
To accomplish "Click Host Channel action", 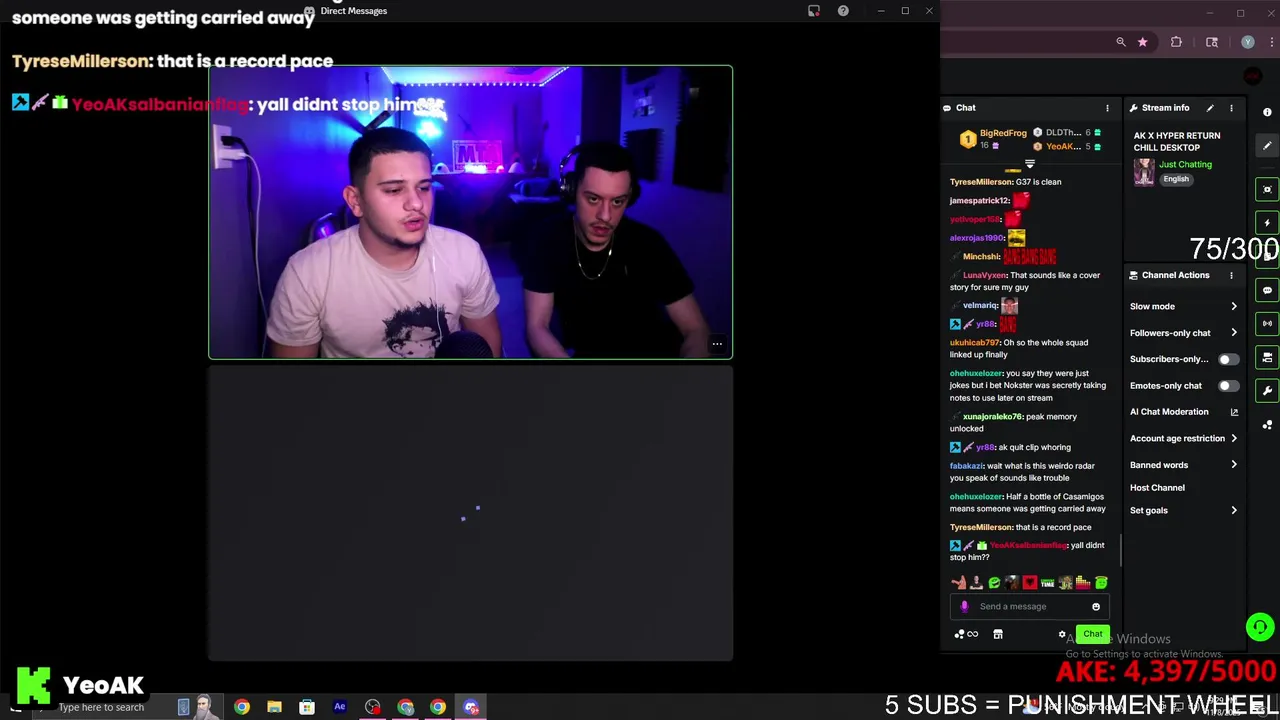I will coord(1157,488).
